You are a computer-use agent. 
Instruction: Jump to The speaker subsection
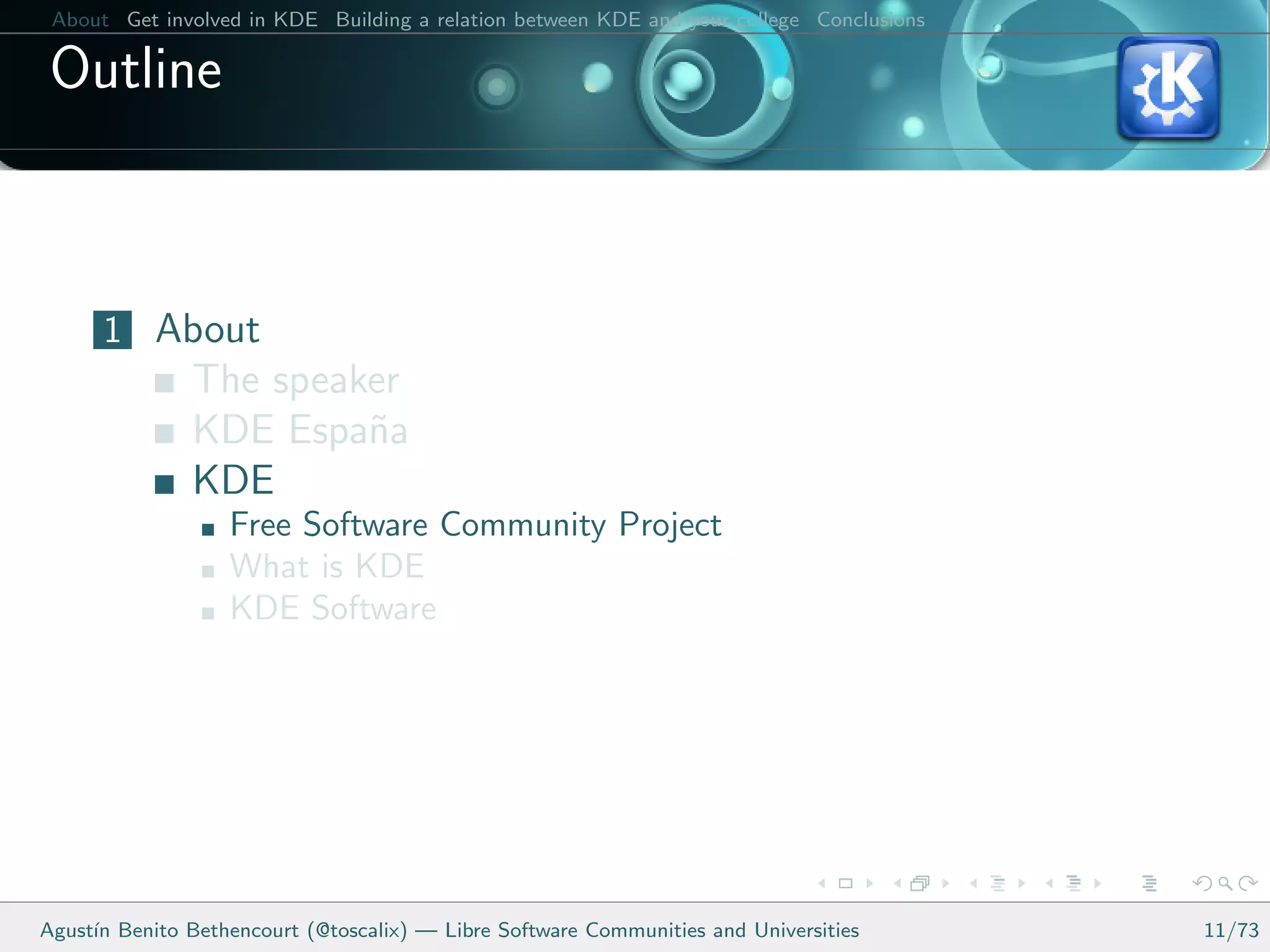tap(296, 380)
